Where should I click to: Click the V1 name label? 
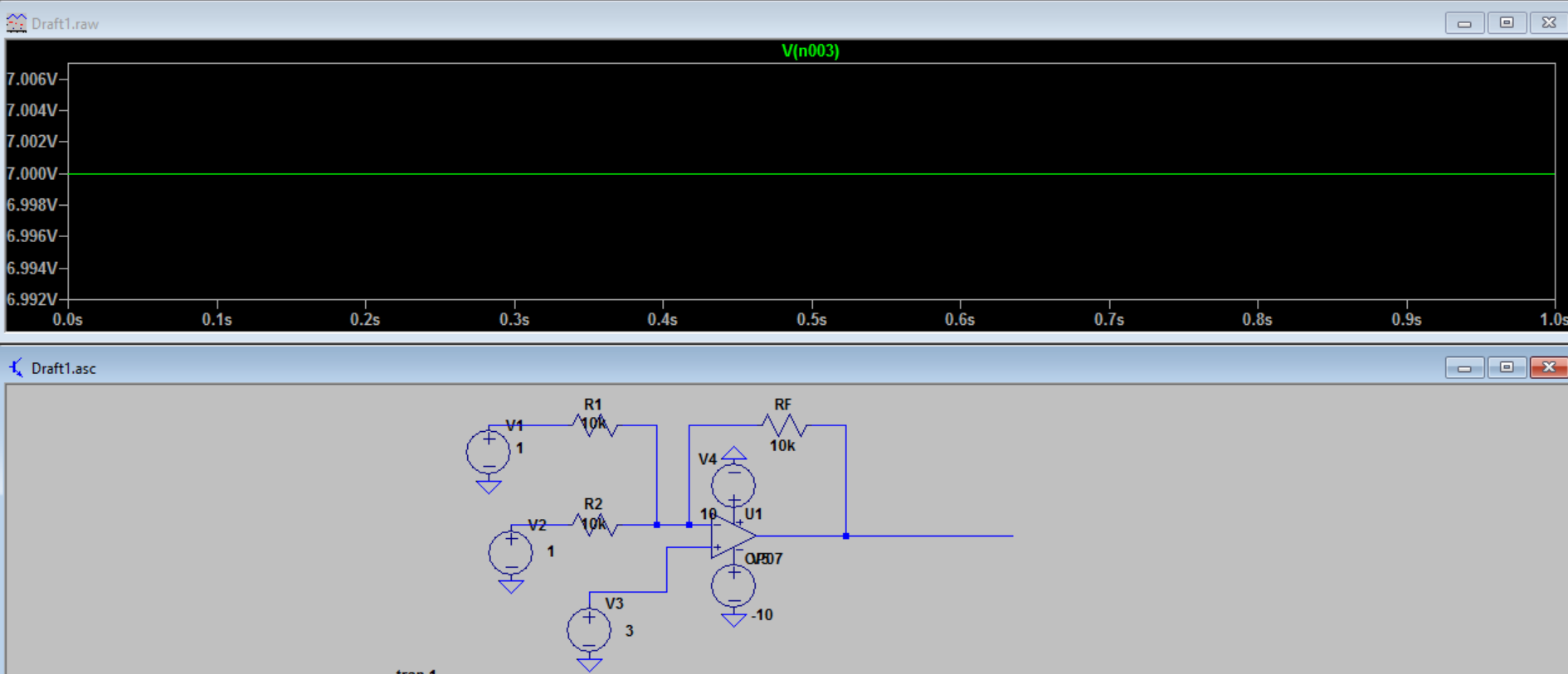pyautogui.click(x=514, y=425)
